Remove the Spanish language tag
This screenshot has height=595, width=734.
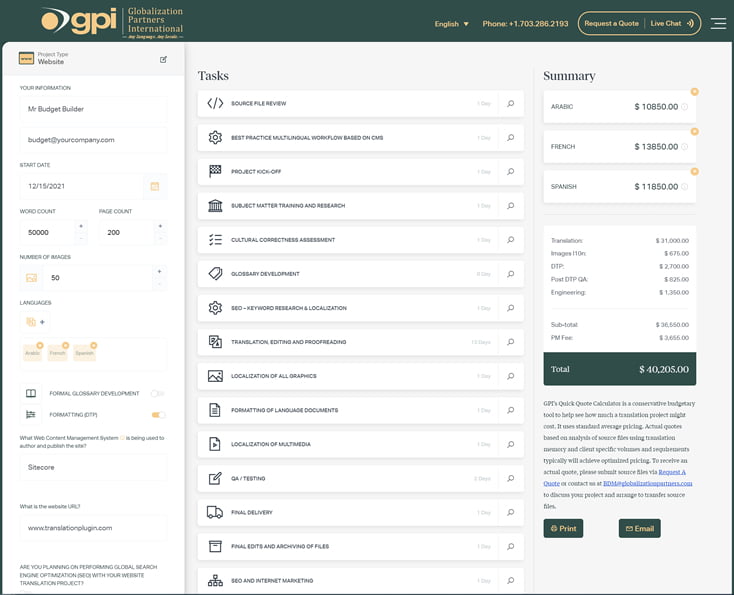point(94,345)
